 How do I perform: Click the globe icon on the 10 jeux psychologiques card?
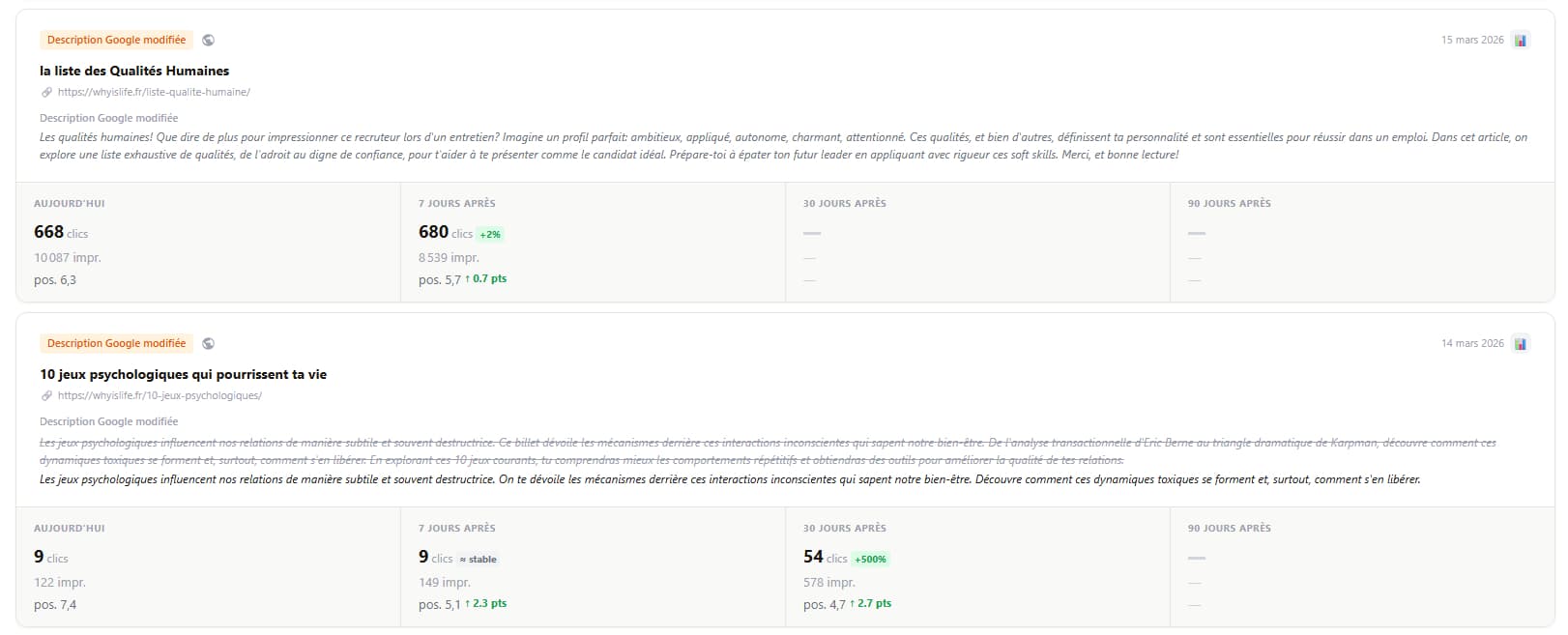(x=209, y=343)
